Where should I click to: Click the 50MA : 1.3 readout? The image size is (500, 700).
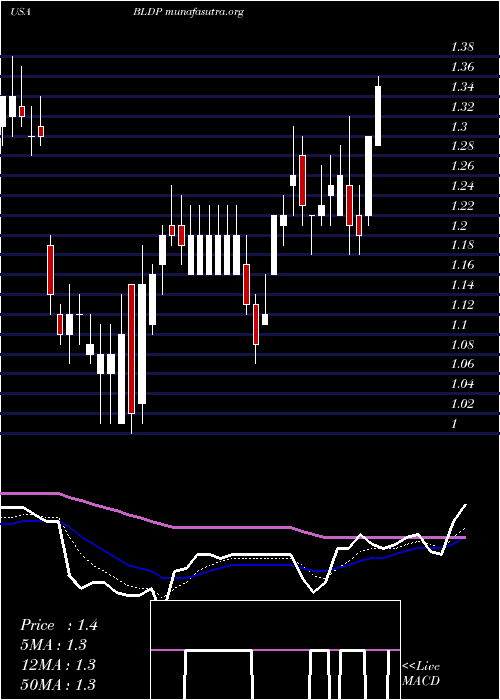(58, 684)
